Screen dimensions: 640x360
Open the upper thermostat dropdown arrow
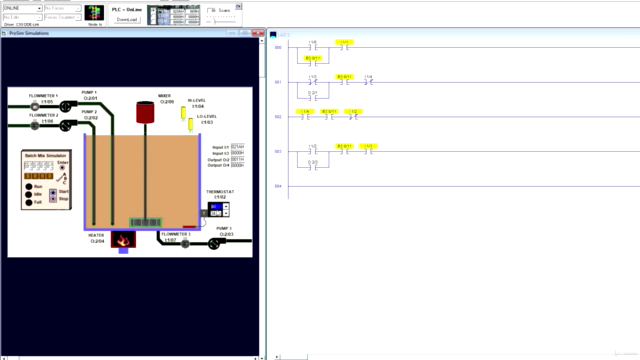coord(226,207)
